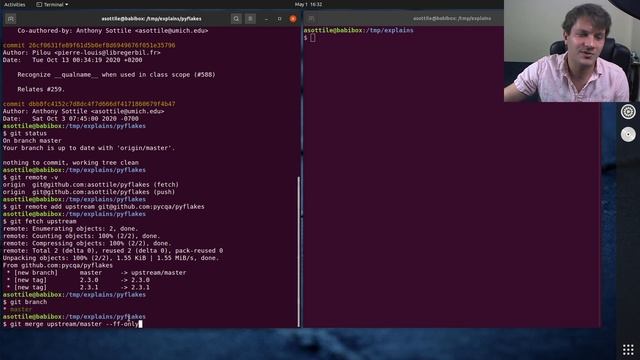Viewport: 640px width, 360px height.
Task: Click 'From github.com:pycqa/pyflakes' line
Action: click(58, 266)
